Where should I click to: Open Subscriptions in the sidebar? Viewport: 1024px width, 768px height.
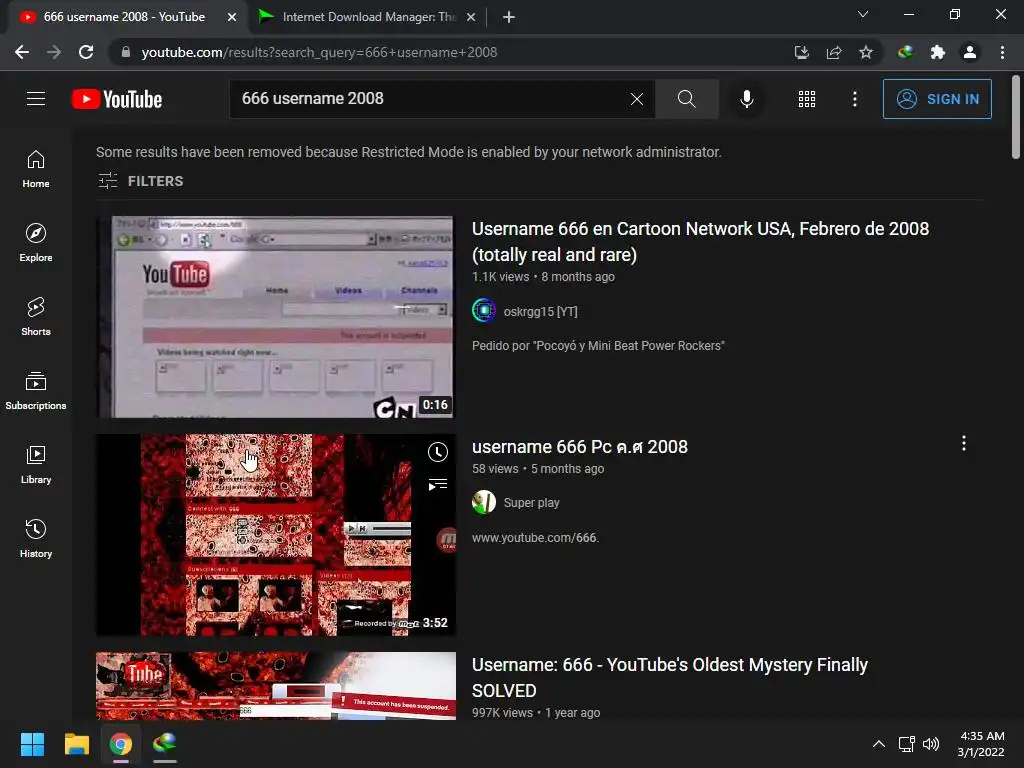point(36,390)
